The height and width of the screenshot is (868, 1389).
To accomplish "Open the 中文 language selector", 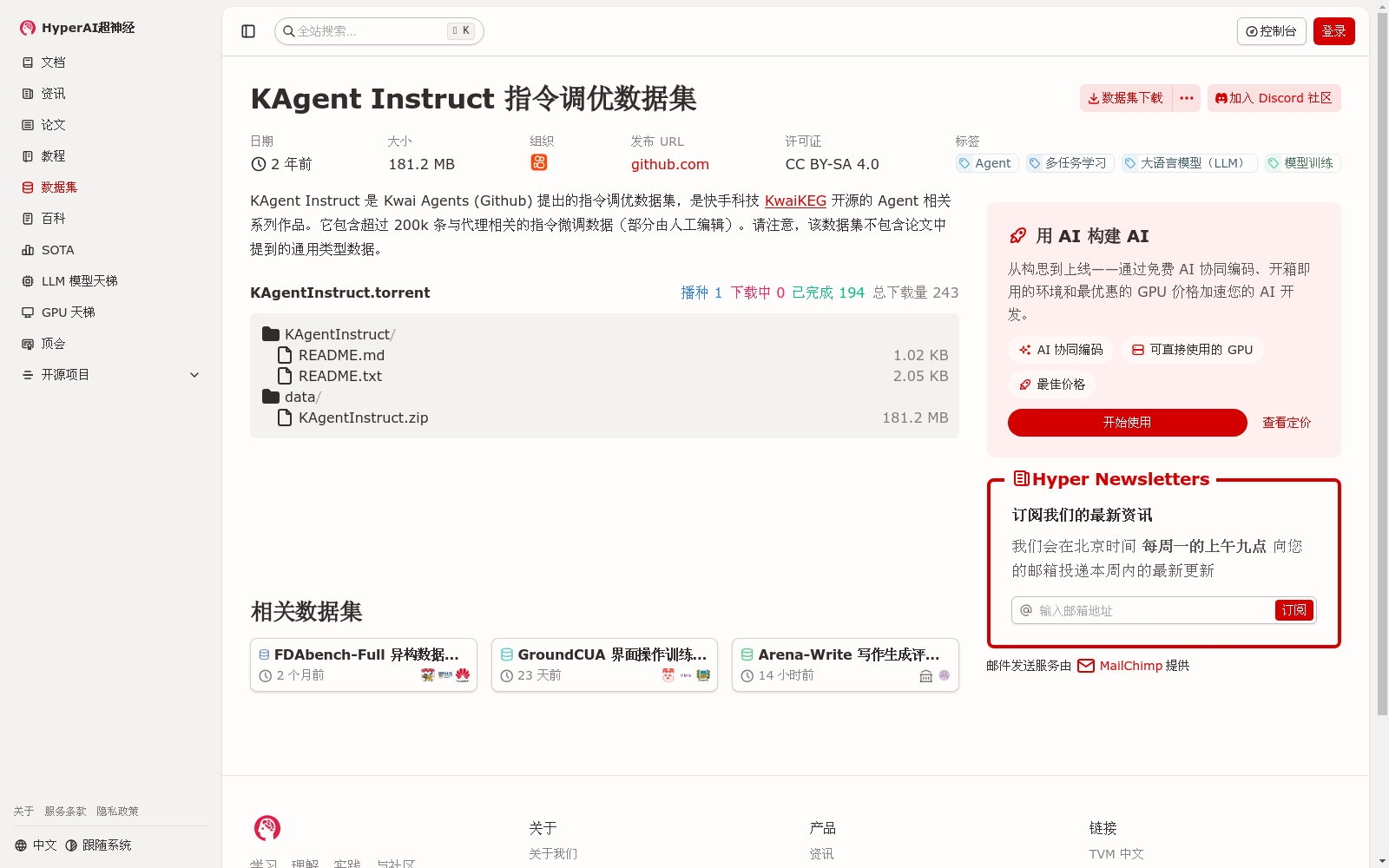I will tap(36, 845).
